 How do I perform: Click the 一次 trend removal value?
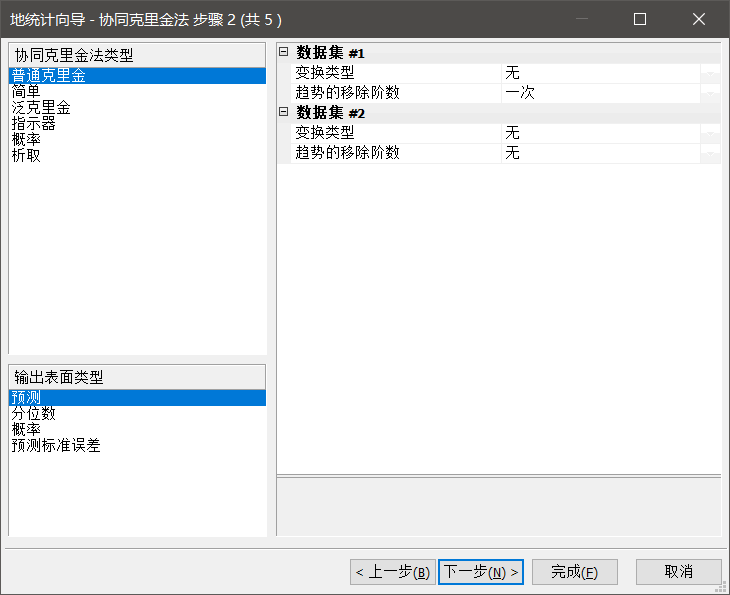520,93
